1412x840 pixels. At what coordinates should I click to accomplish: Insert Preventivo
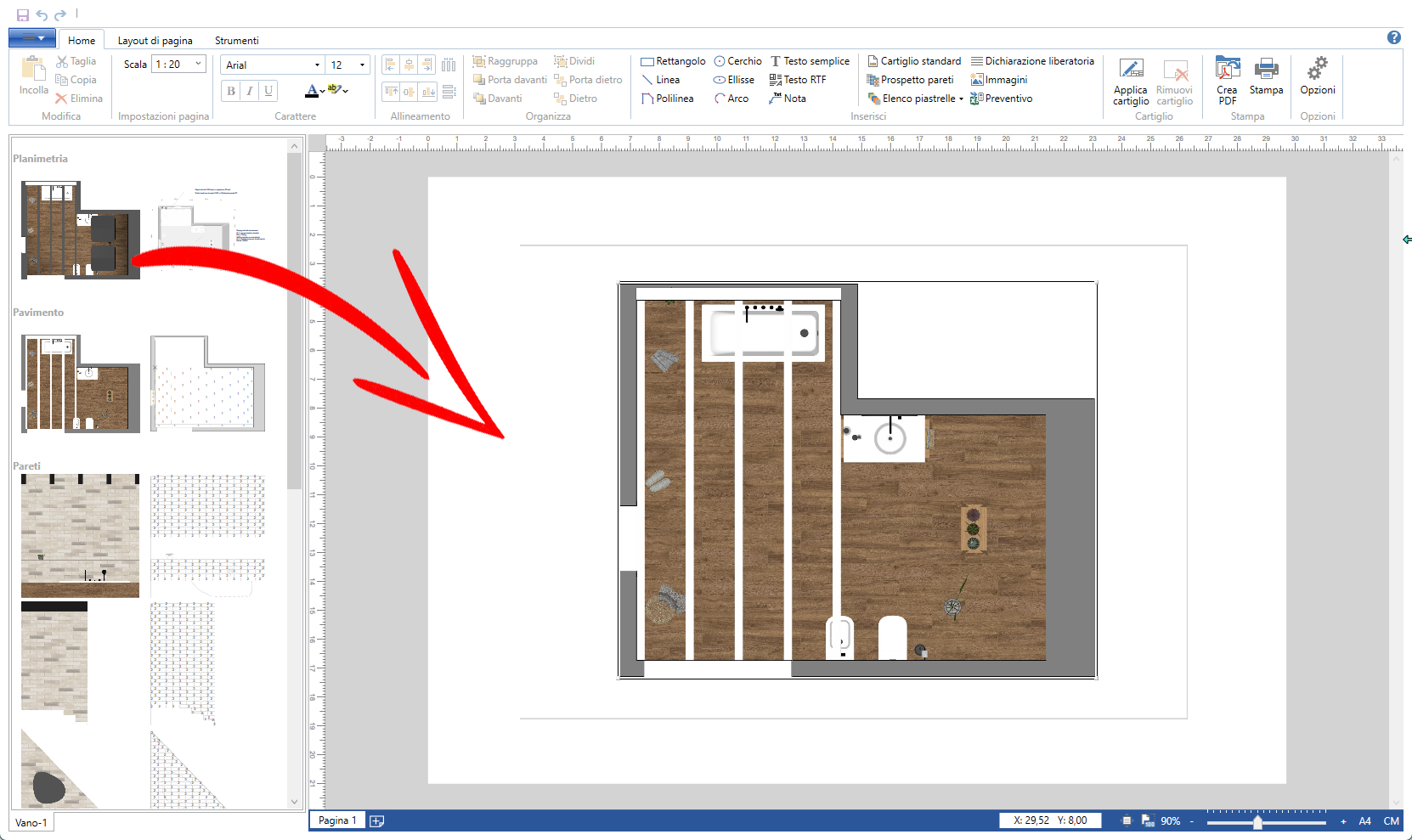pos(1002,99)
